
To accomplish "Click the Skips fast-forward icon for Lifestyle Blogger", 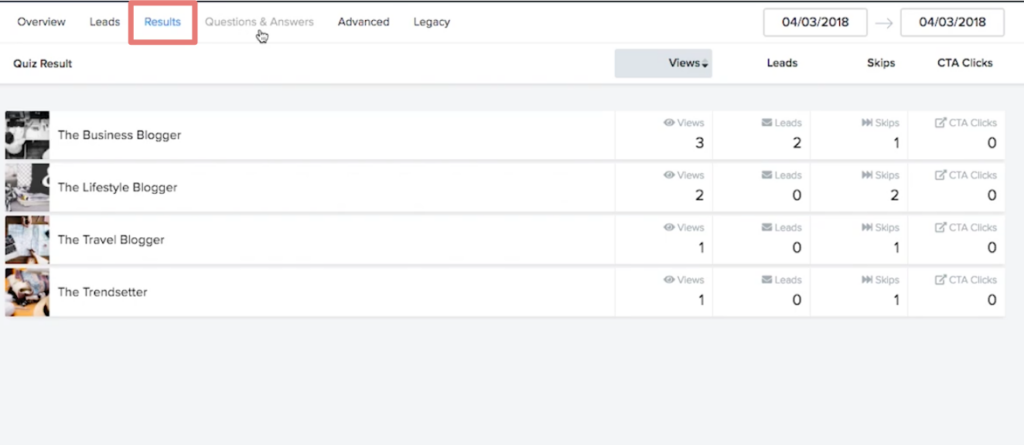I will [x=867, y=175].
